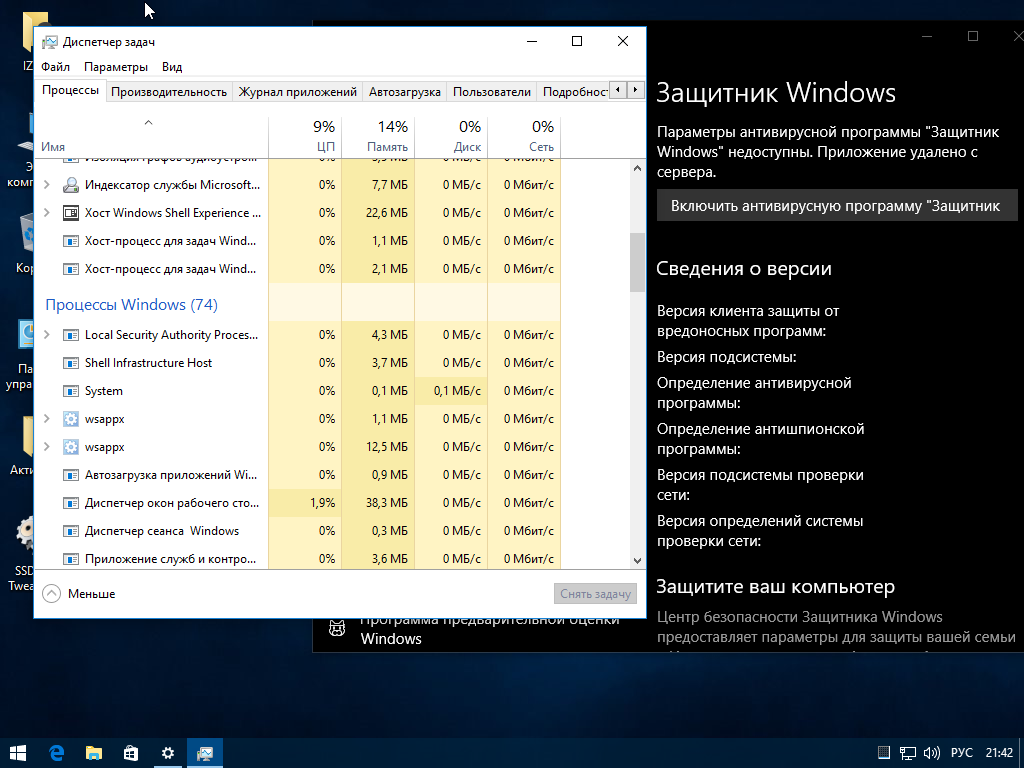Click the РУС language indicator
This screenshot has height=768, width=1024.
coord(961,753)
